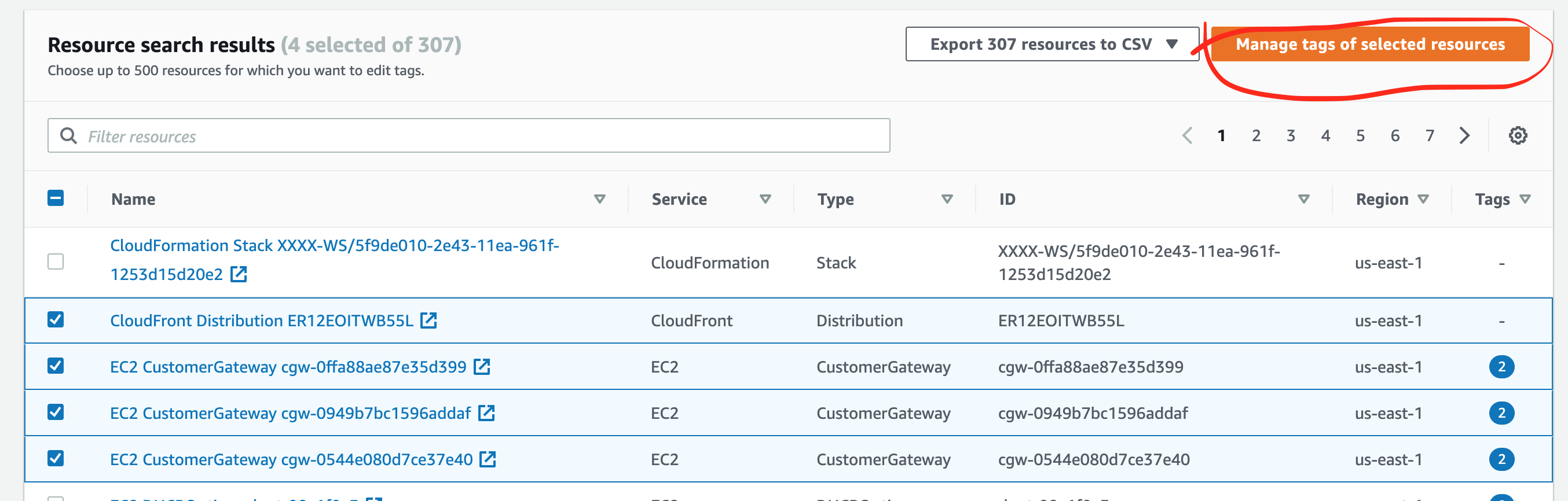Sort by the Name column arrow
This screenshot has width=1568, height=501.
[x=599, y=199]
